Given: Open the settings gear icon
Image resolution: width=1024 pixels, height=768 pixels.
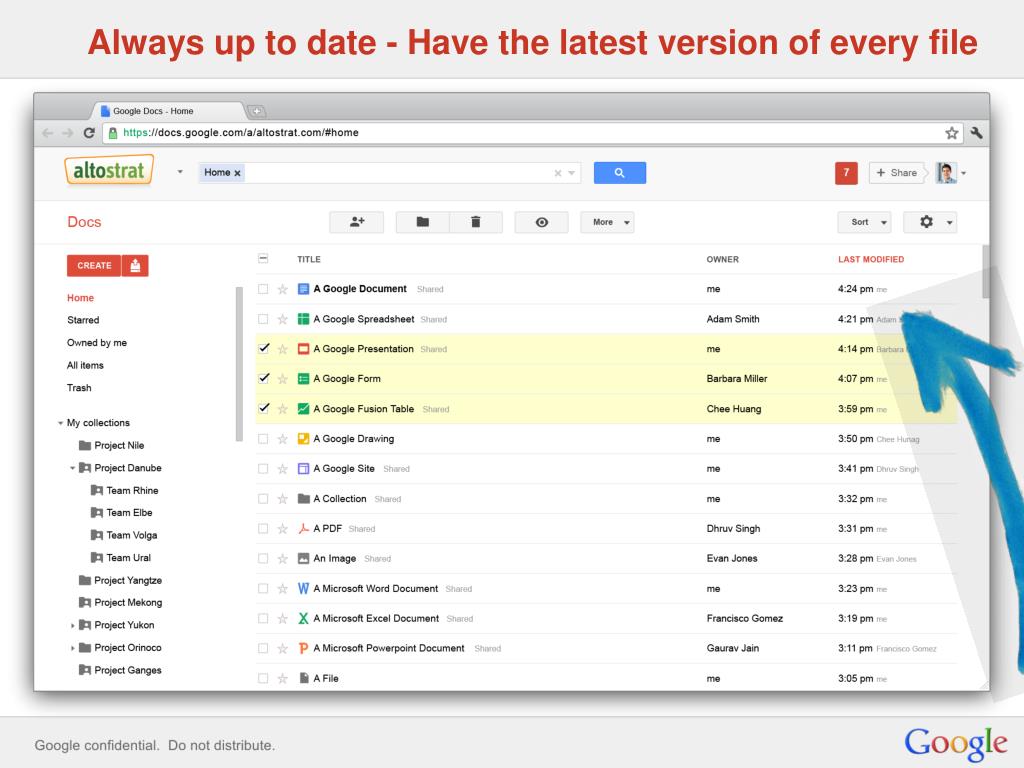Looking at the screenshot, I should (x=926, y=222).
